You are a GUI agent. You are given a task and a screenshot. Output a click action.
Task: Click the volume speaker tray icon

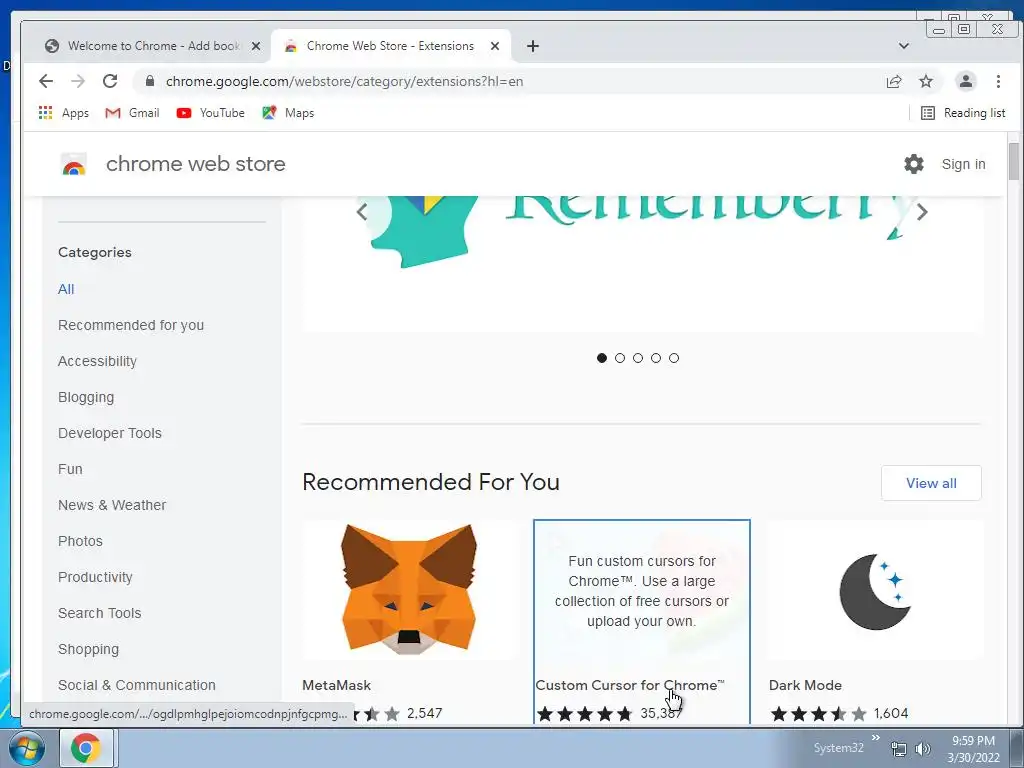[922, 749]
